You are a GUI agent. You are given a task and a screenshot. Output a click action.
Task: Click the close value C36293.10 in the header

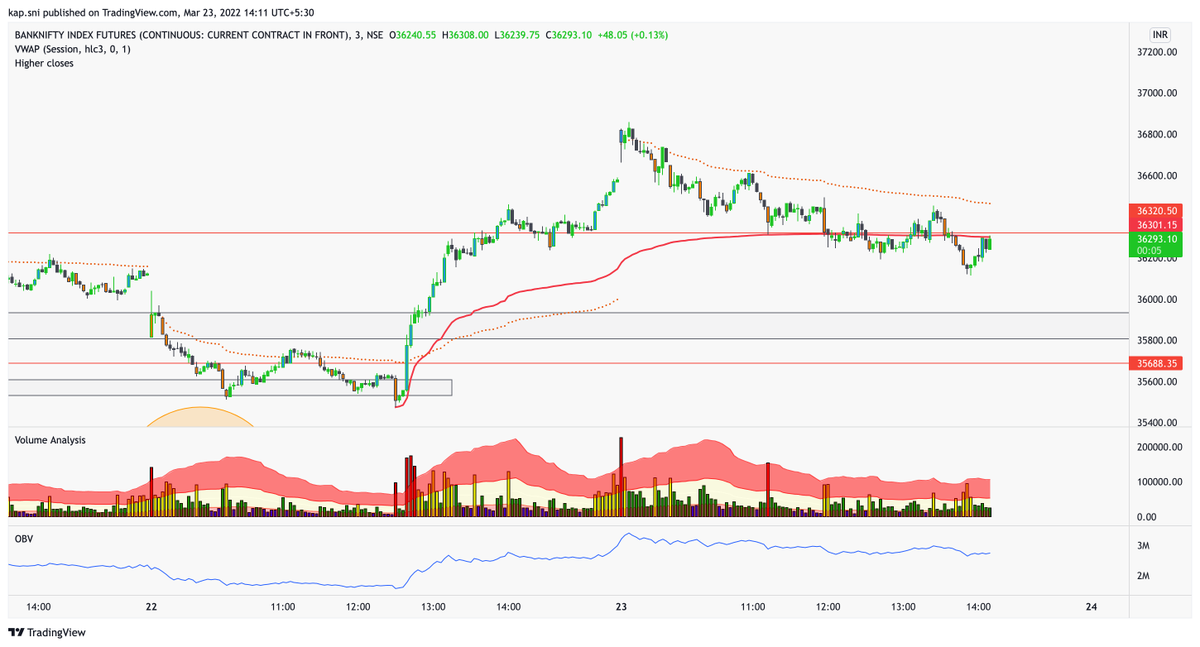pyautogui.click(x=570, y=35)
